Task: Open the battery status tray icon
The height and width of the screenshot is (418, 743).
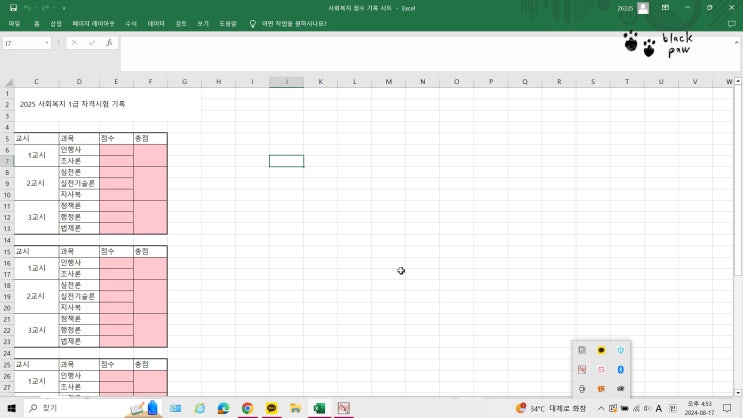Action: 625,408
